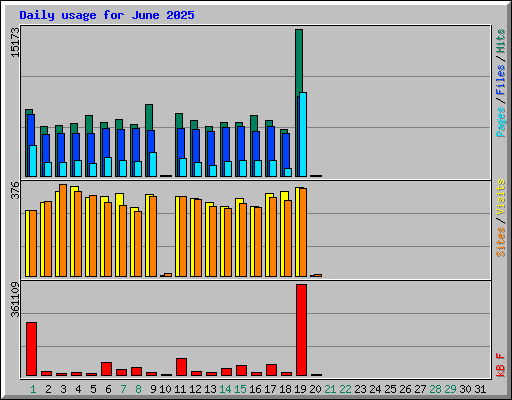Click the cyan Pages bar for day 1
Viewport: 512px width, 400px height.
pos(33,161)
